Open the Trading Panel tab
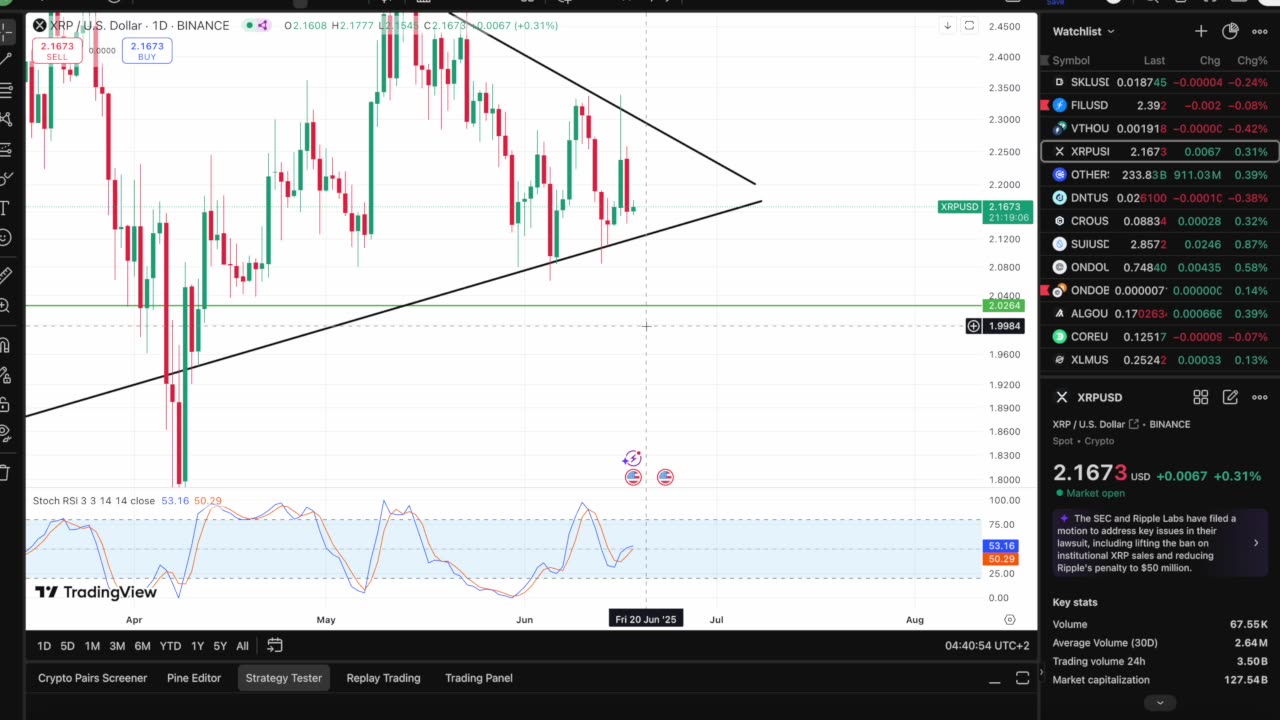This screenshot has width=1280, height=720. click(479, 678)
